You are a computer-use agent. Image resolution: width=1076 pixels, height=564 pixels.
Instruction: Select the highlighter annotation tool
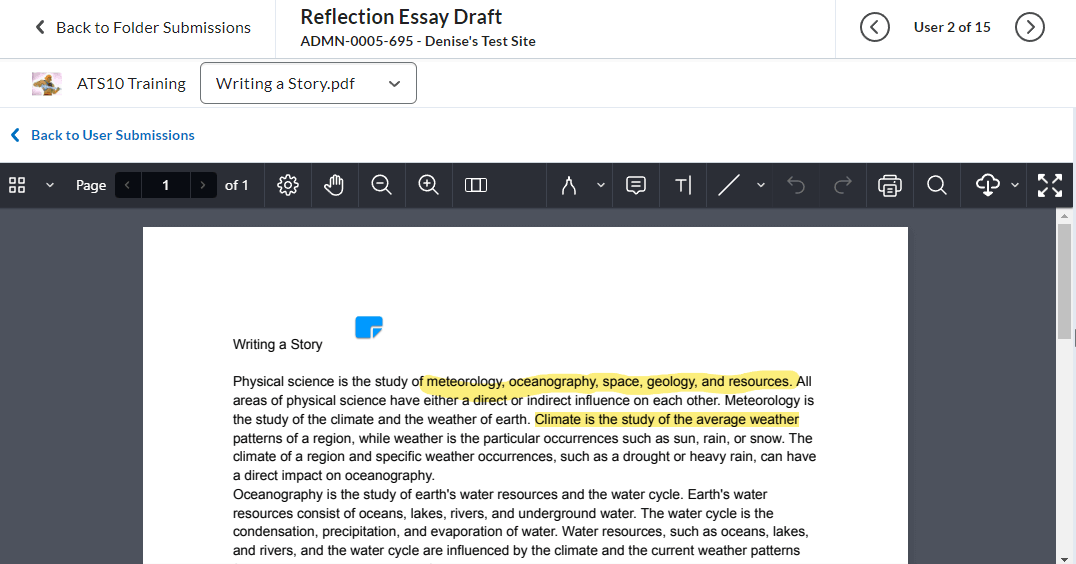pyautogui.click(x=569, y=185)
